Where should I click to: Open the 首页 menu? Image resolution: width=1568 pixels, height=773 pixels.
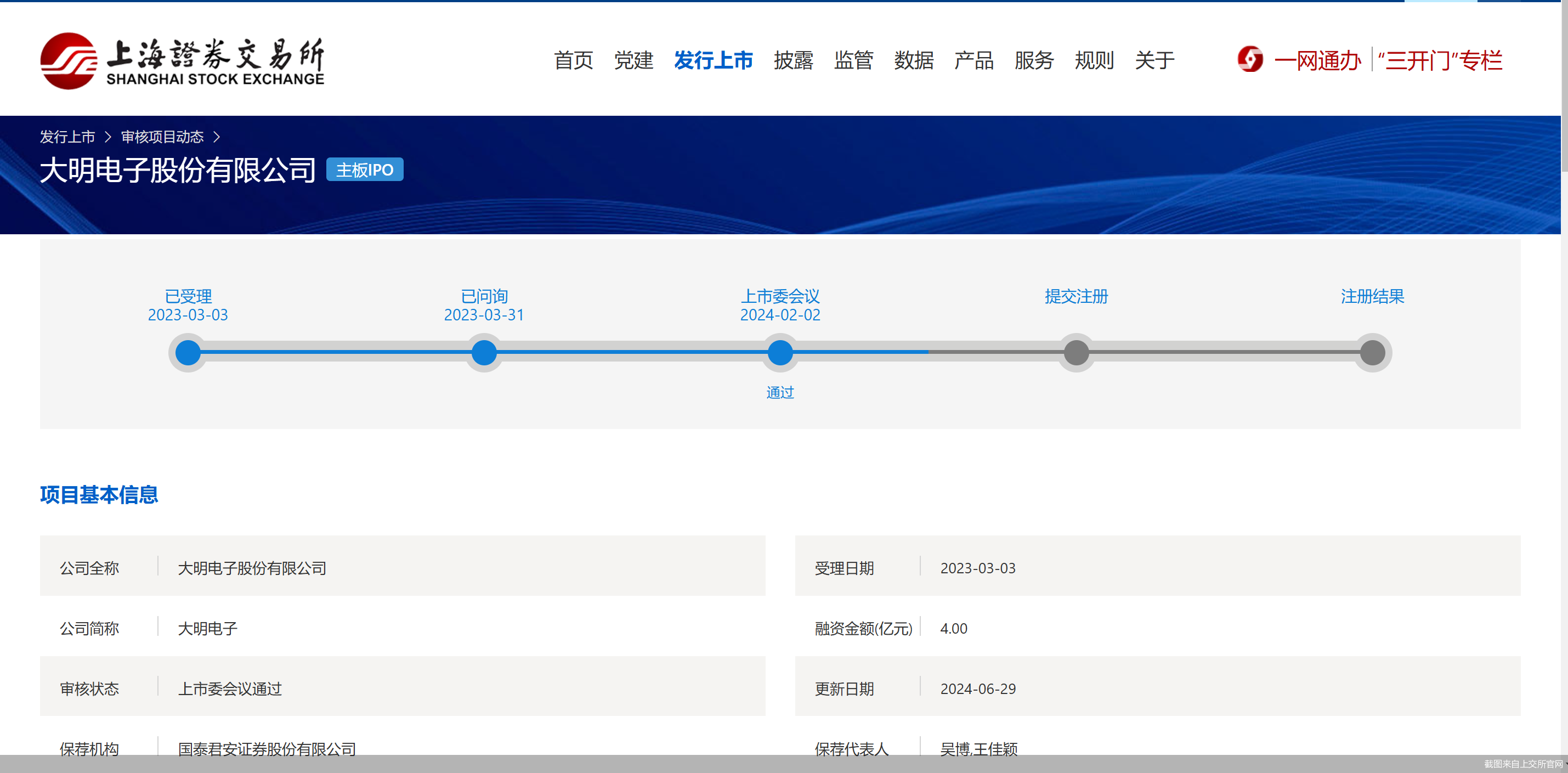(573, 60)
